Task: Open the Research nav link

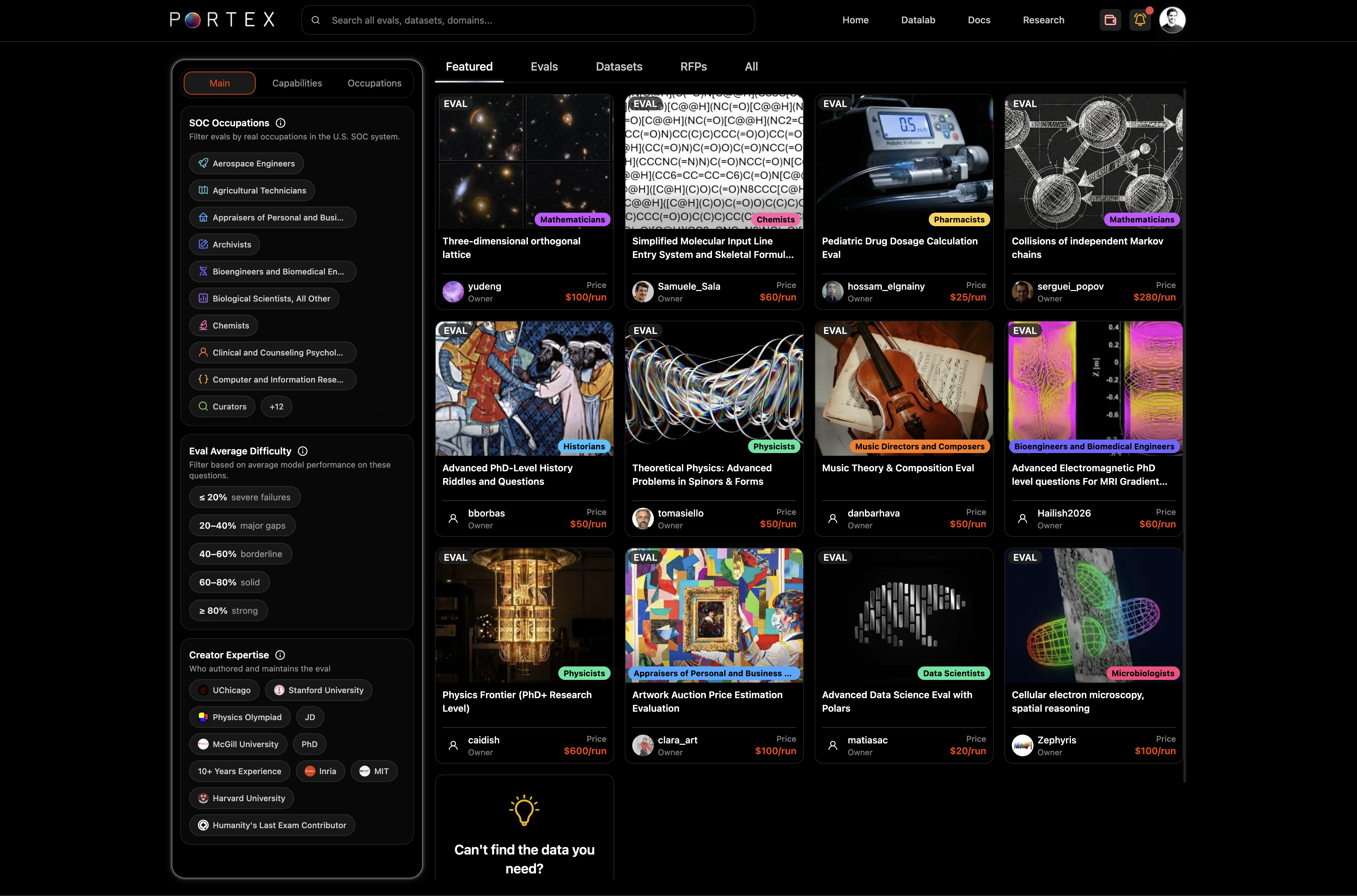Action: (1043, 20)
